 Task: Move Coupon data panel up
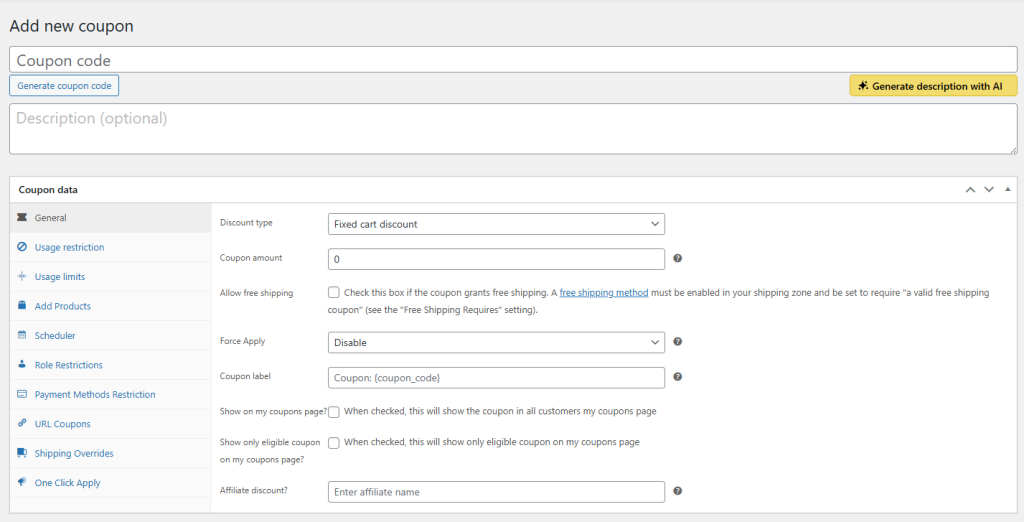click(970, 189)
